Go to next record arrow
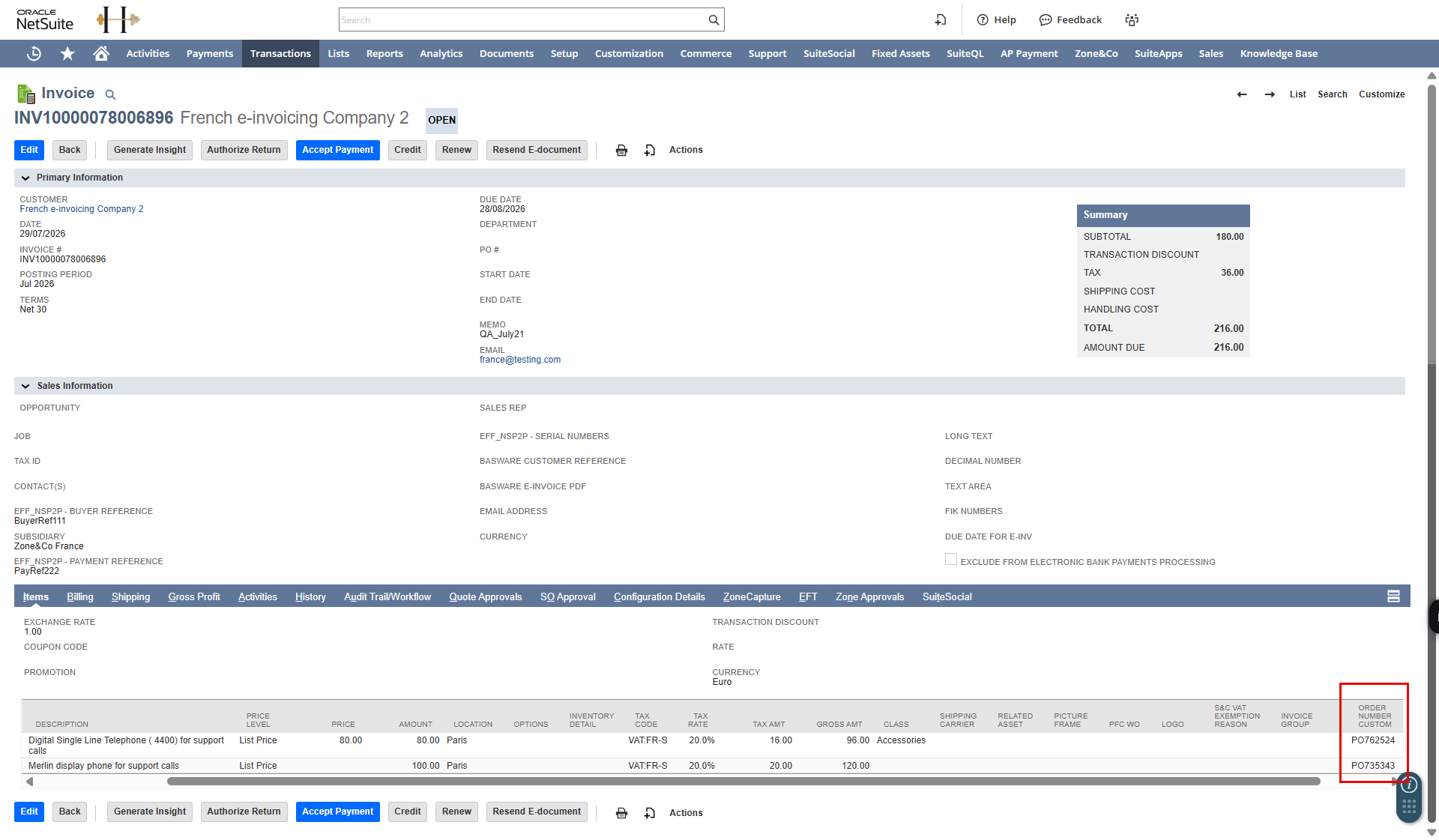This screenshot has width=1439, height=840. pyautogui.click(x=1270, y=94)
